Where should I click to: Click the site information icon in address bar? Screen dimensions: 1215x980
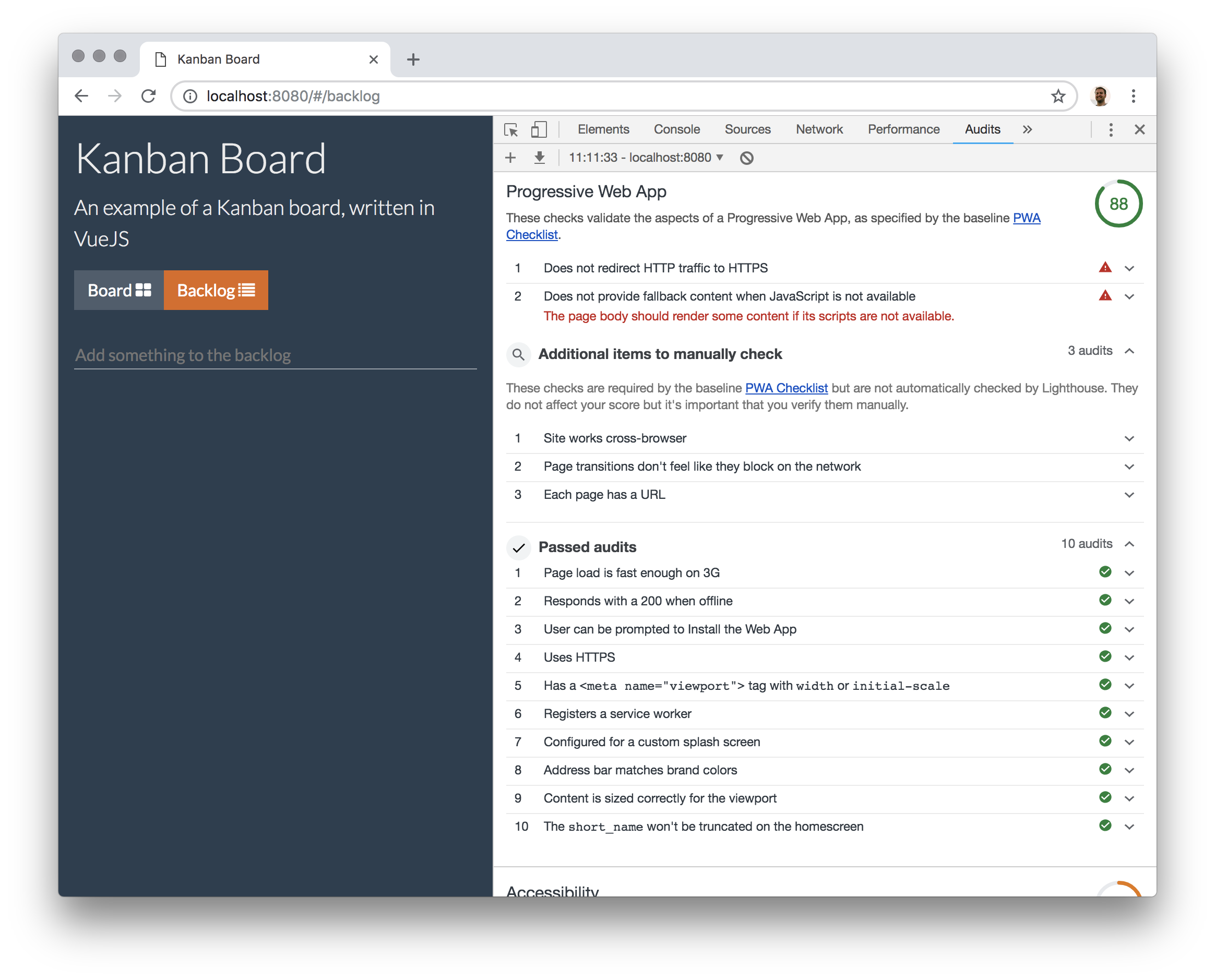click(190, 96)
